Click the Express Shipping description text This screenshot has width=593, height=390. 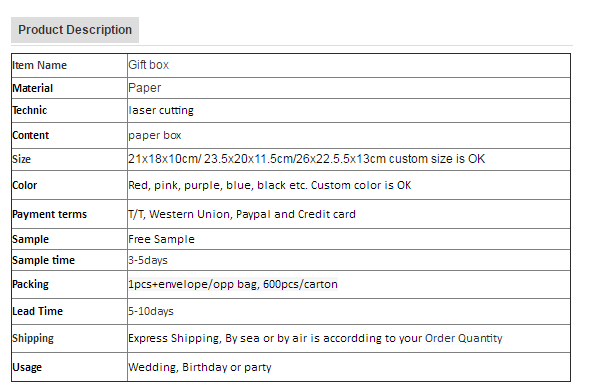point(315,338)
